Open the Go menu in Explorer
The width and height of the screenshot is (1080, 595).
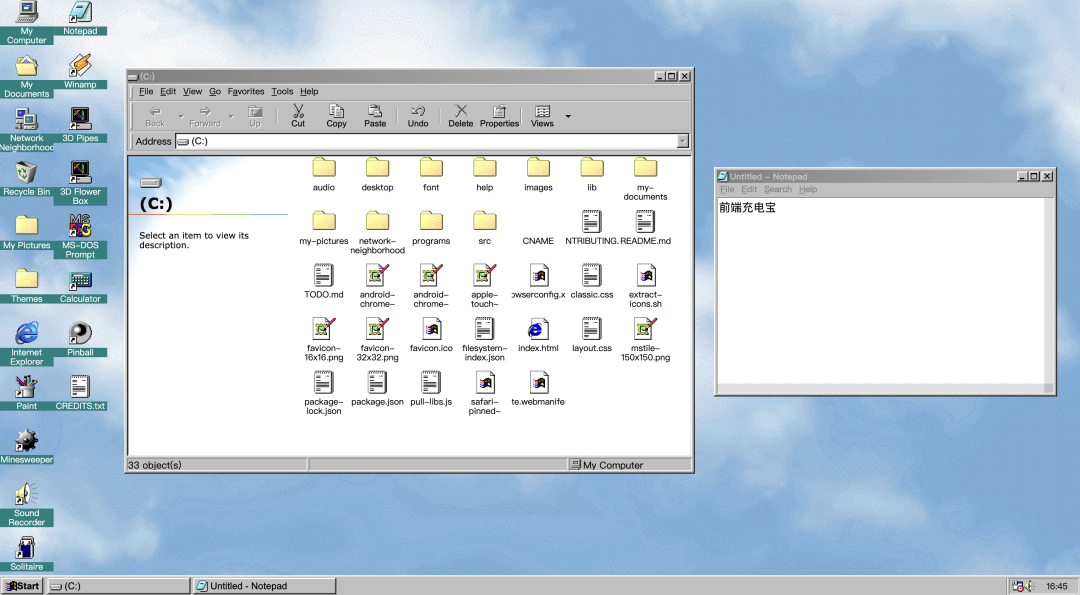coord(215,92)
